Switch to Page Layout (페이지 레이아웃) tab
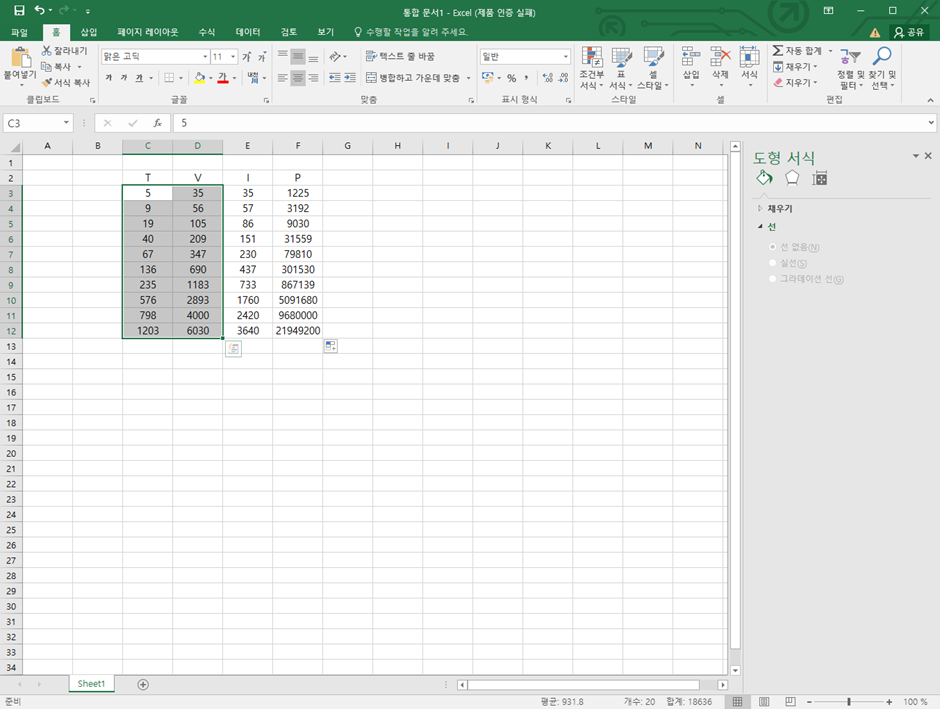 click(147, 32)
